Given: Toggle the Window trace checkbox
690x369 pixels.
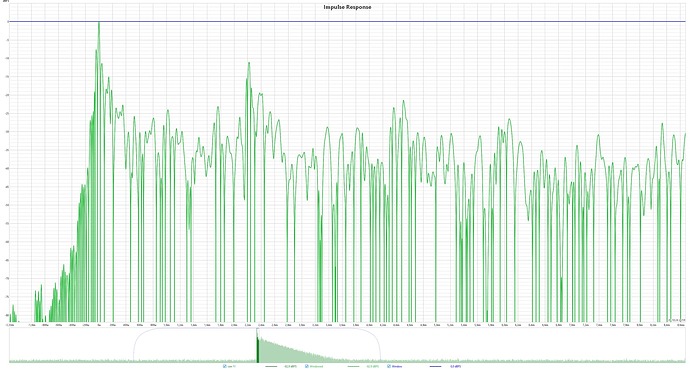Looking at the screenshot, I should tap(389, 366).
